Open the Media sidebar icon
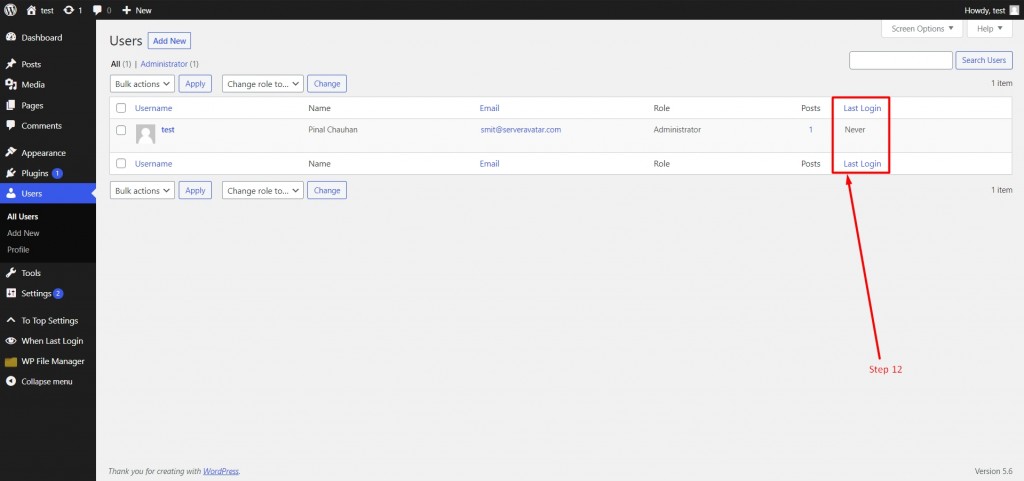This screenshot has height=481, width=1024. pos(10,85)
